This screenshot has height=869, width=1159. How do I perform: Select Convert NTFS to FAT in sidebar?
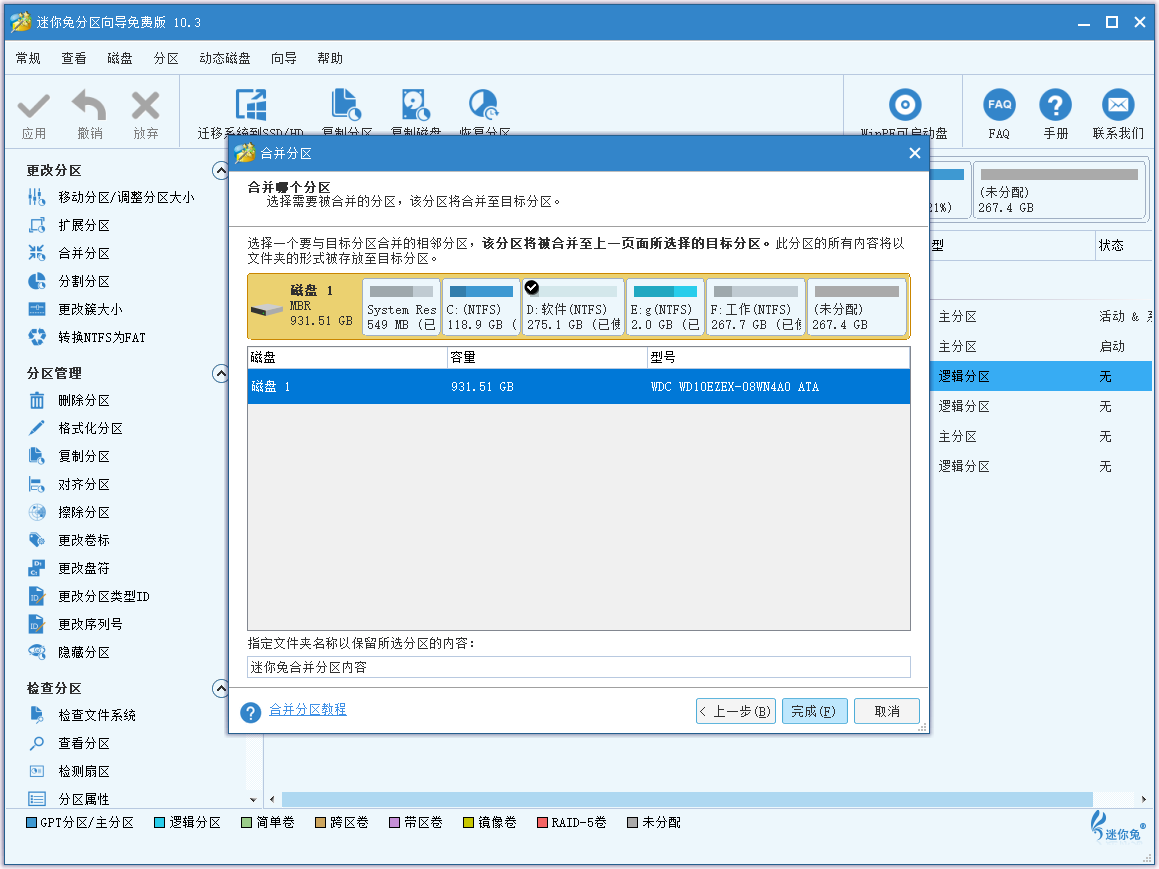(86, 338)
